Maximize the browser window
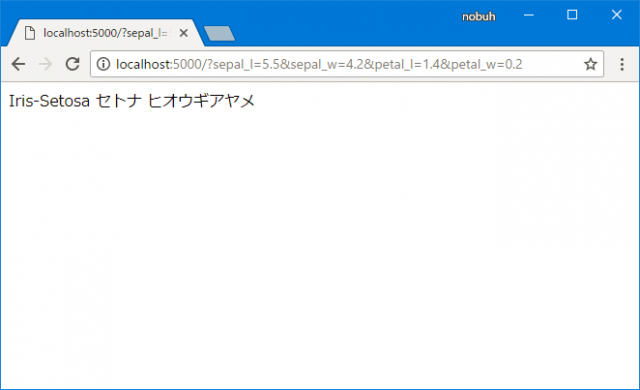 (572, 15)
